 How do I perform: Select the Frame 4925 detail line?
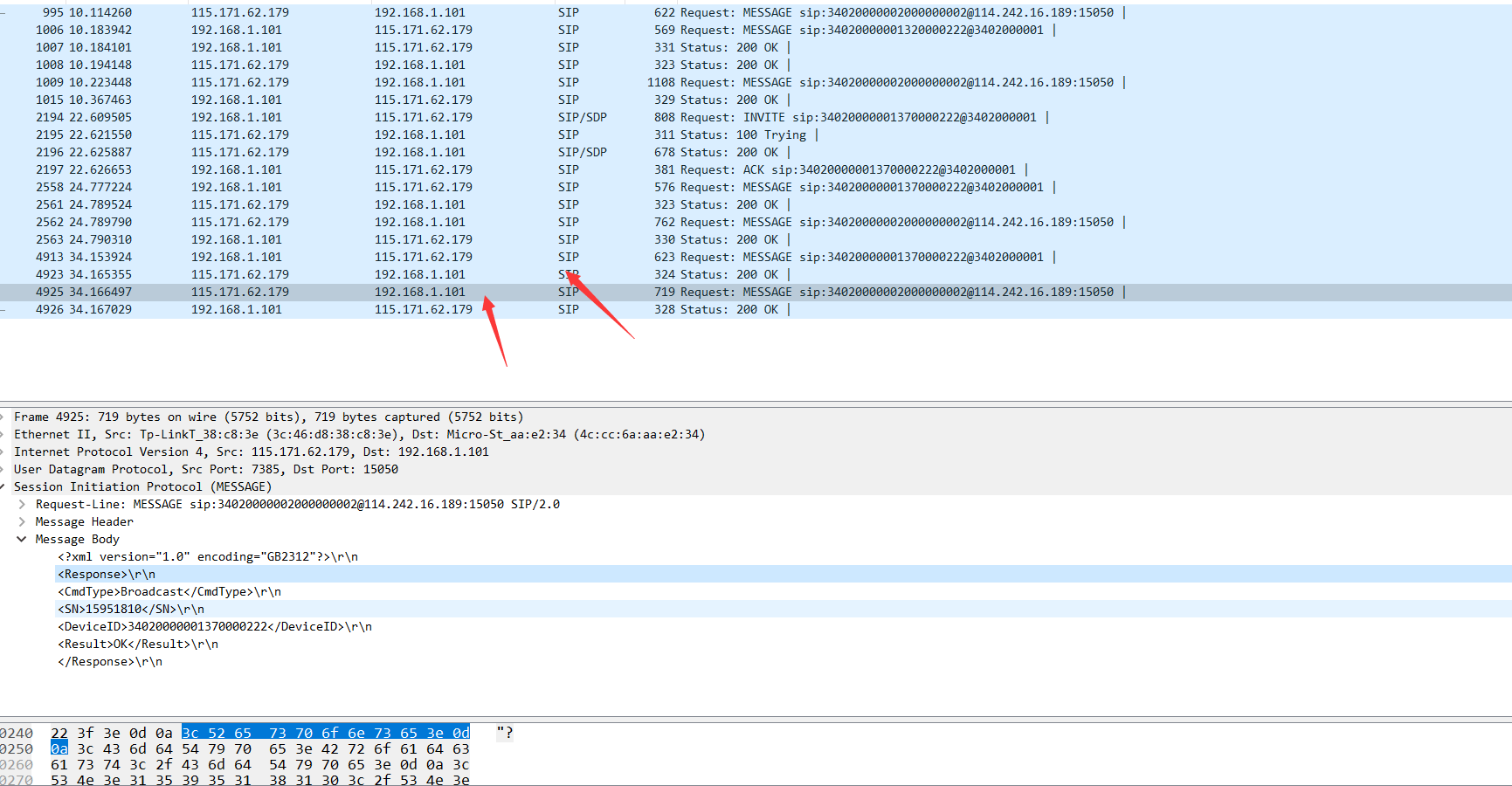point(268,417)
